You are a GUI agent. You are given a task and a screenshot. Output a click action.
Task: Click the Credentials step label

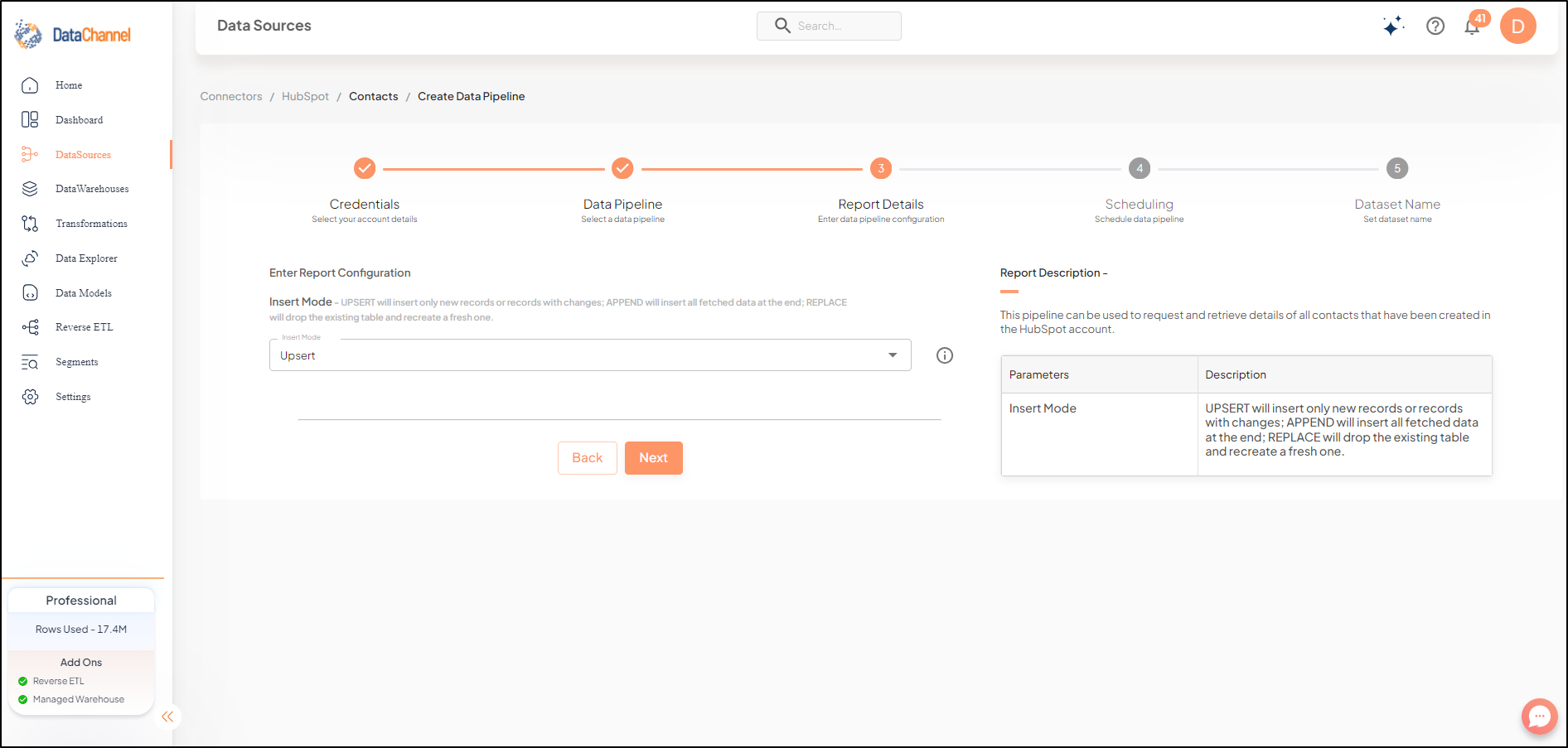(365, 204)
